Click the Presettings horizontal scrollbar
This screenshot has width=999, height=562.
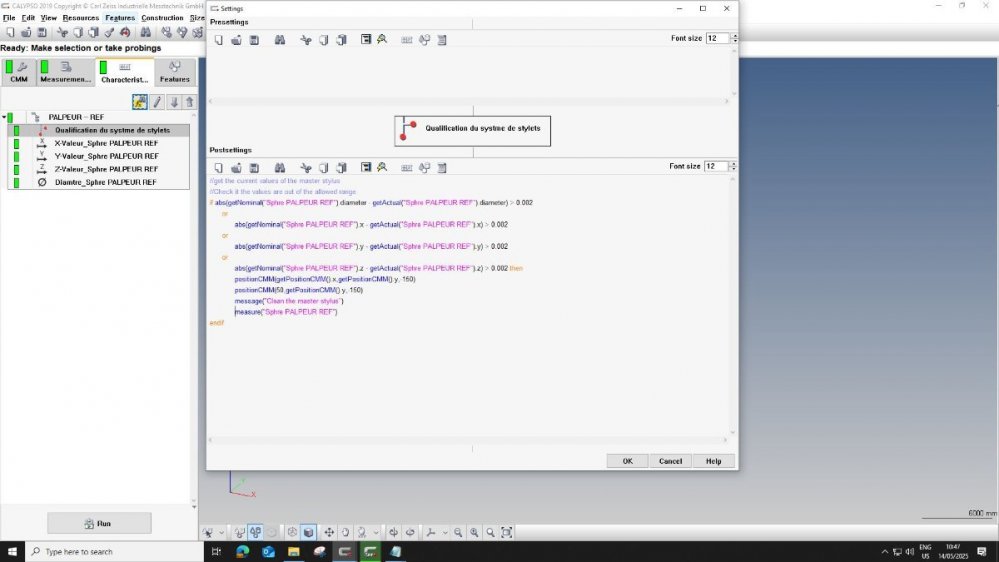pyautogui.click(x=470, y=102)
